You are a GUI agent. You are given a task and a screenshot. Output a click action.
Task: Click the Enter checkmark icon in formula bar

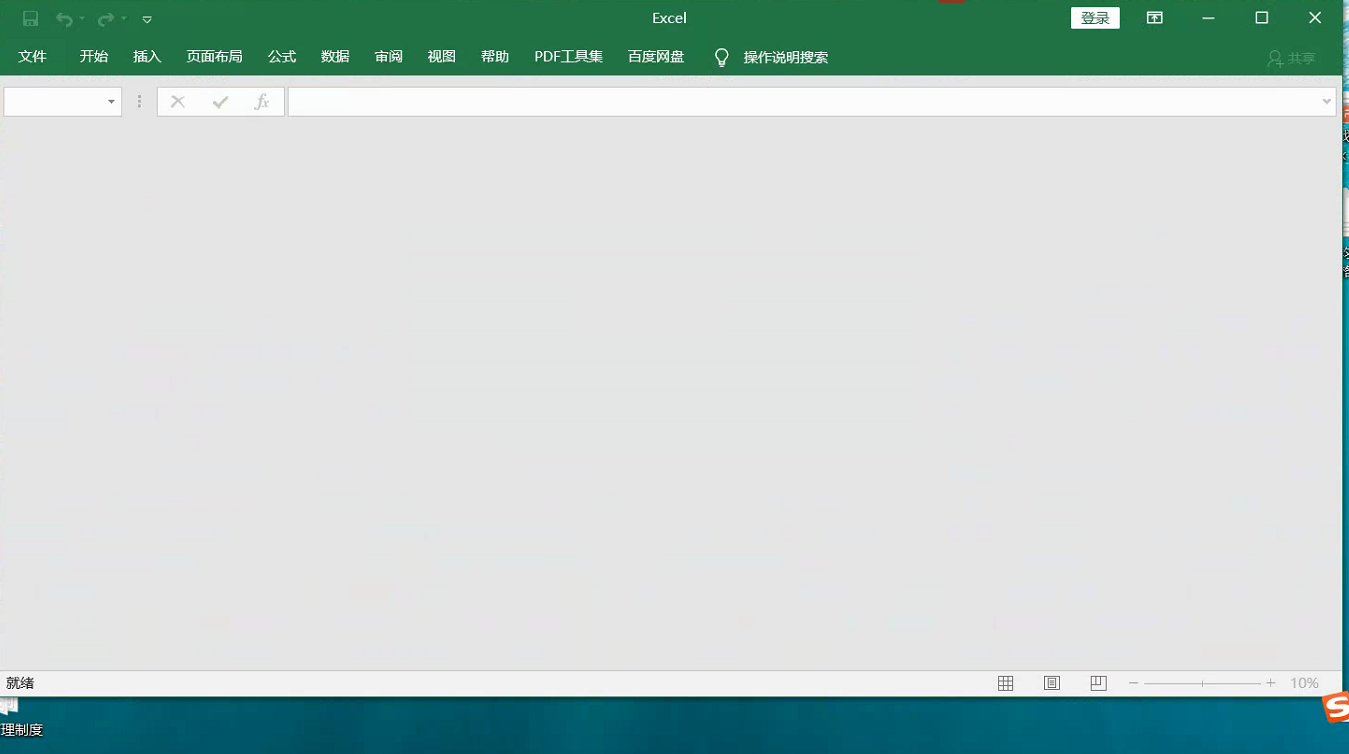click(x=220, y=102)
